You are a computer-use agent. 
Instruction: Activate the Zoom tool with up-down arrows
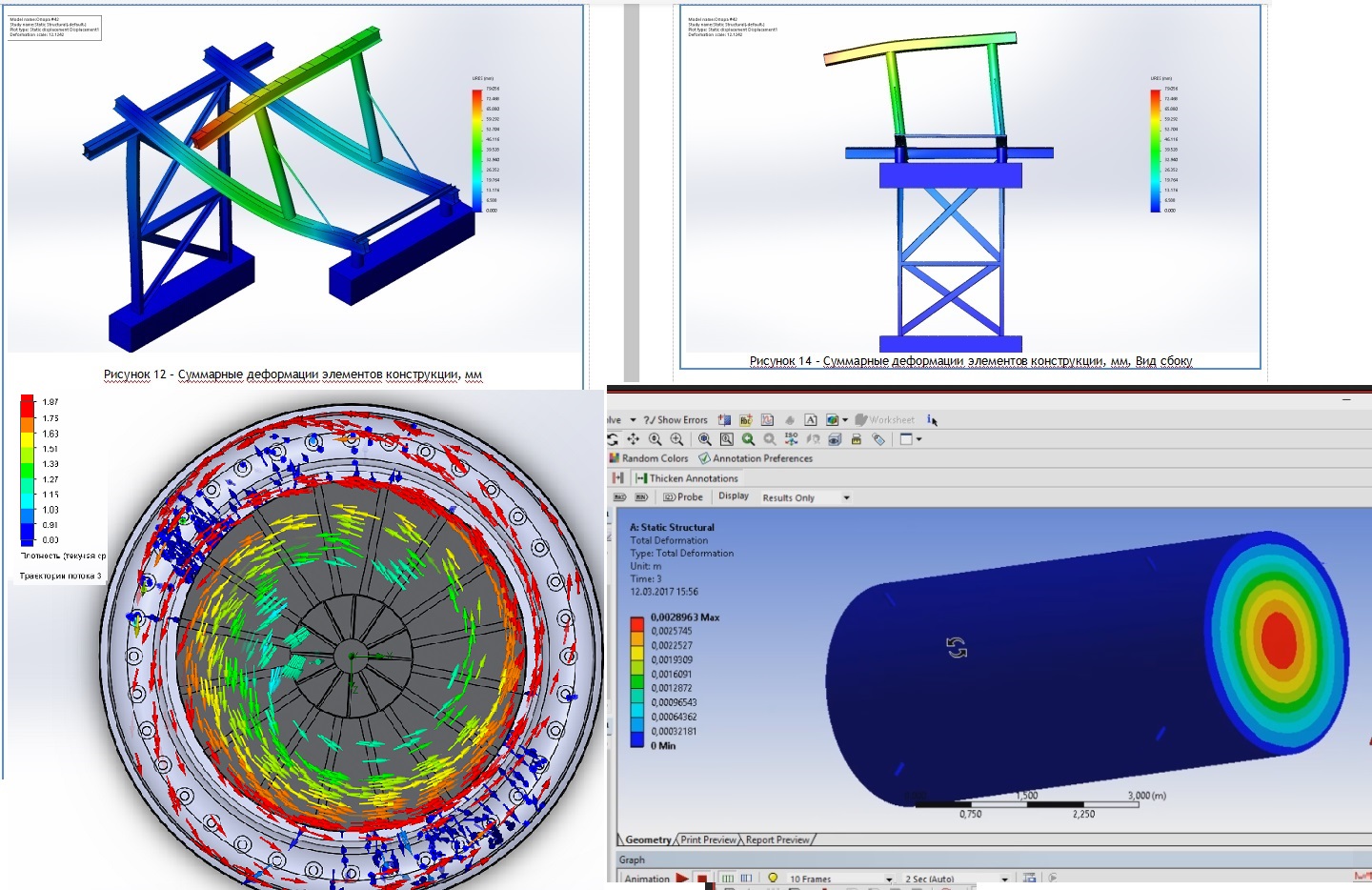click(x=656, y=439)
